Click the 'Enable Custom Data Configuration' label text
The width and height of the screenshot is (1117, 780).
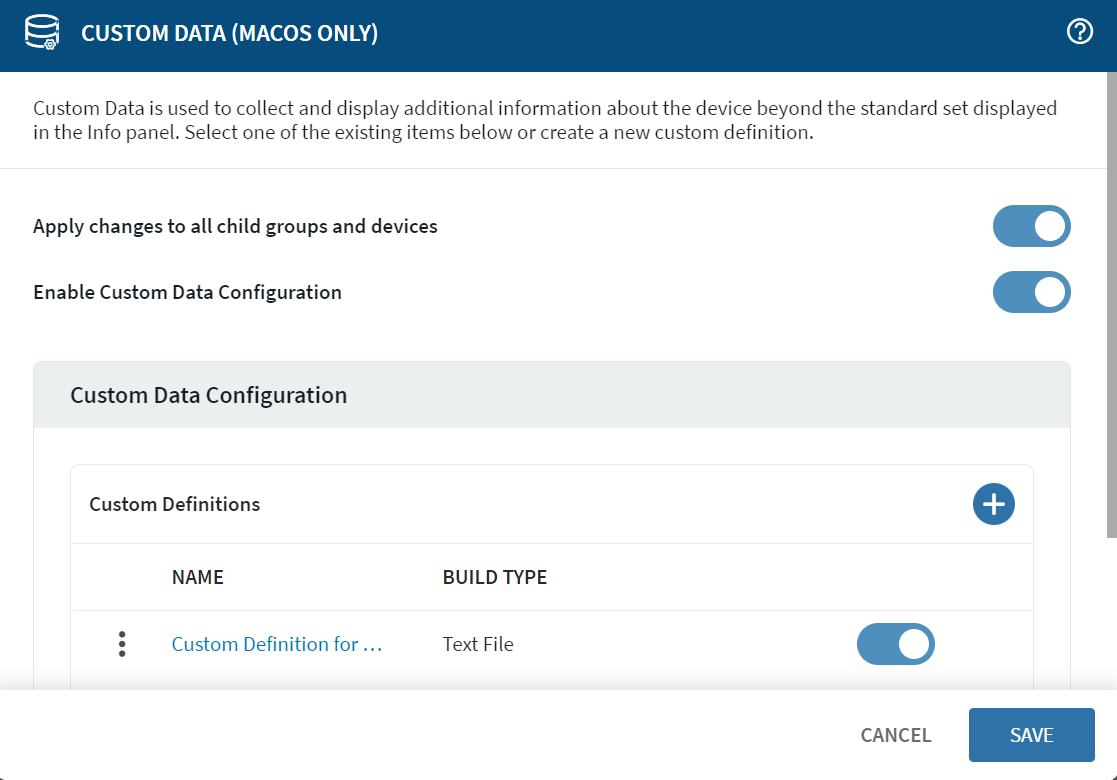[187, 293]
